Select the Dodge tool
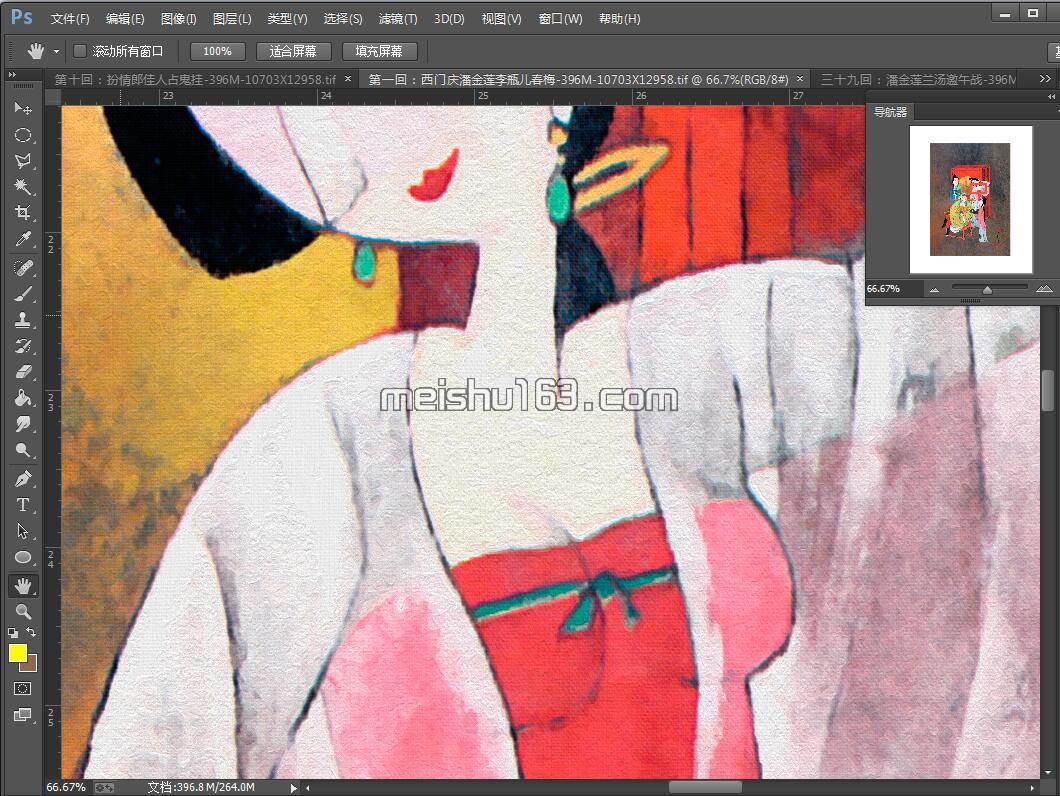Screen dimensions: 1060x796 pyautogui.click(x=22, y=450)
